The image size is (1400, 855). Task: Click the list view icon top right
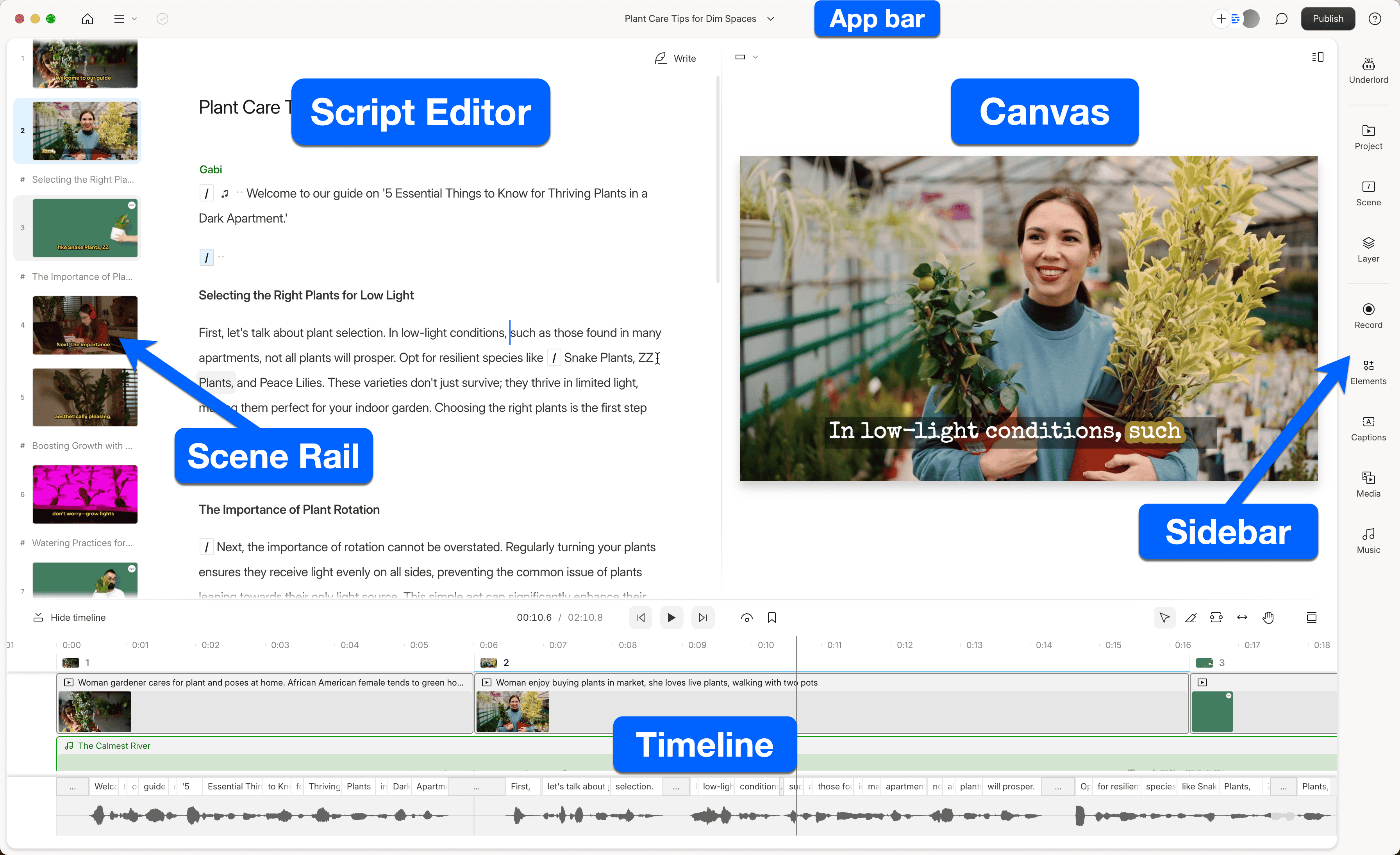coord(1318,57)
